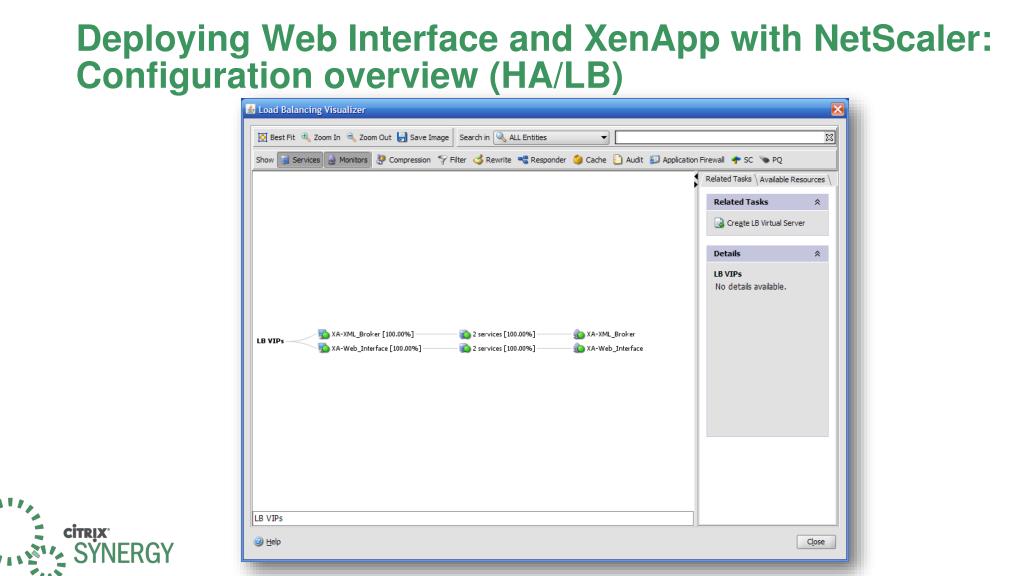Close the Load Balancing Visualizer window
The width and height of the screenshot is (1024, 576).
(838, 110)
